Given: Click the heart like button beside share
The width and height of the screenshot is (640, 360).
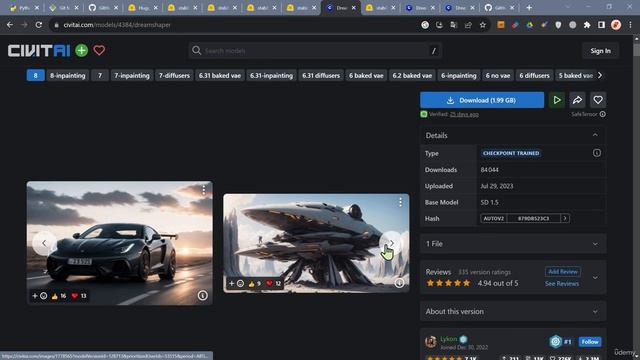Looking at the screenshot, I should pos(598,100).
